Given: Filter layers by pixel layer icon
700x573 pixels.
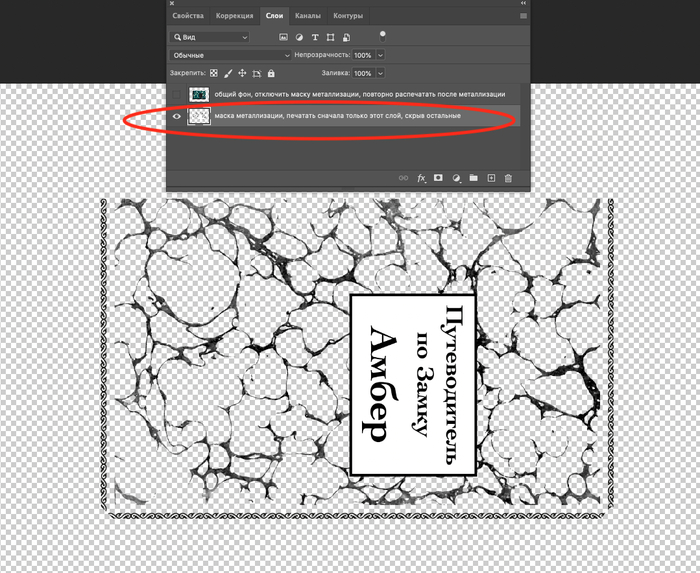Looking at the screenshot, I should pos(284,37).
